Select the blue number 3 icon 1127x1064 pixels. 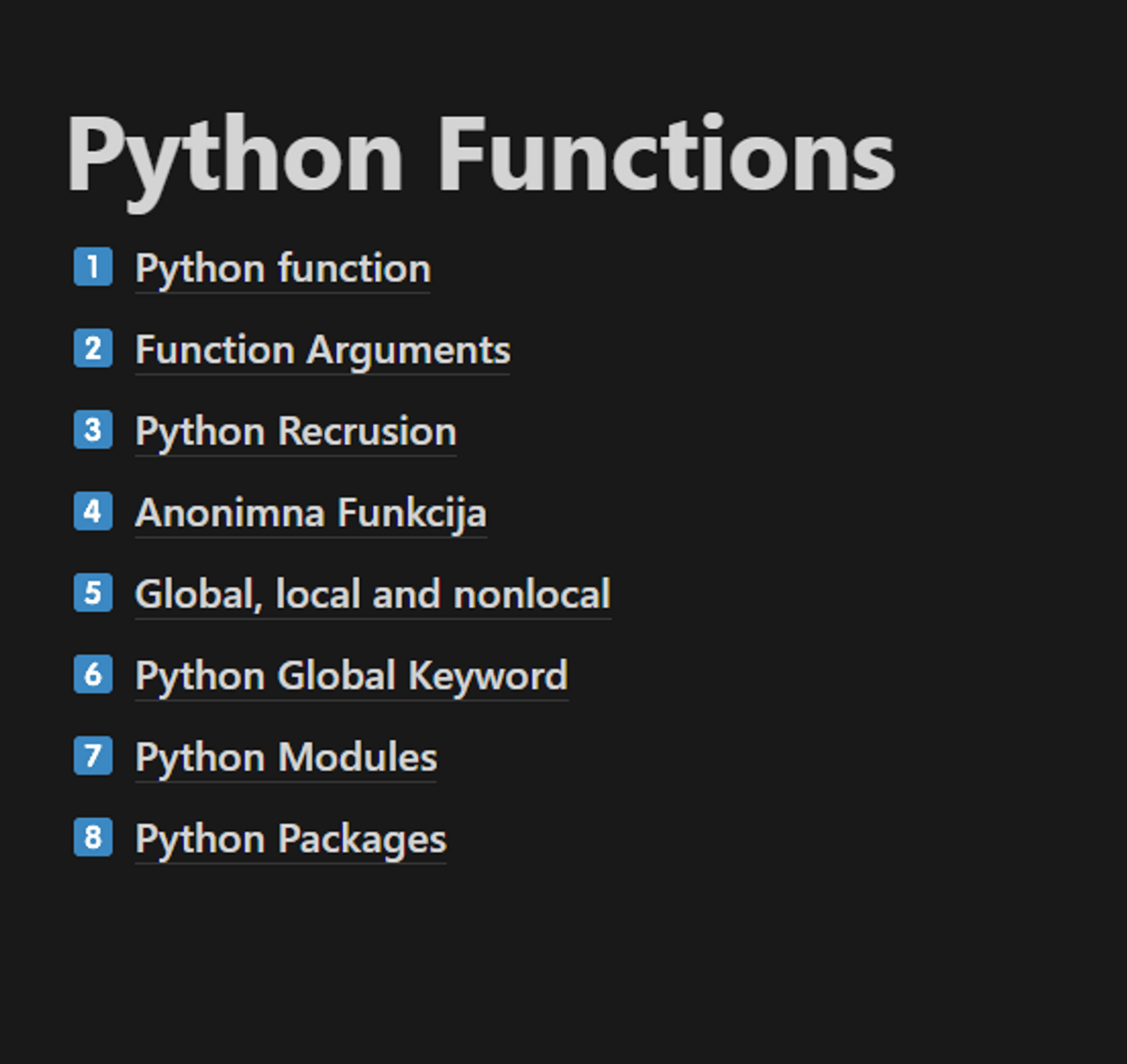93,430
